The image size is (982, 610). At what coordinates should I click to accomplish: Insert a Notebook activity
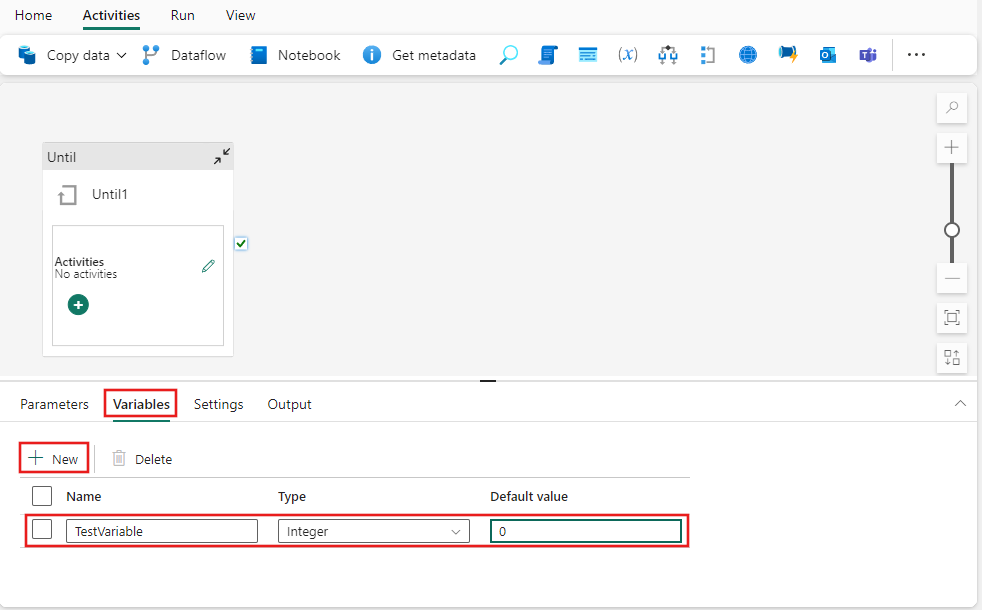pos(294,55)
